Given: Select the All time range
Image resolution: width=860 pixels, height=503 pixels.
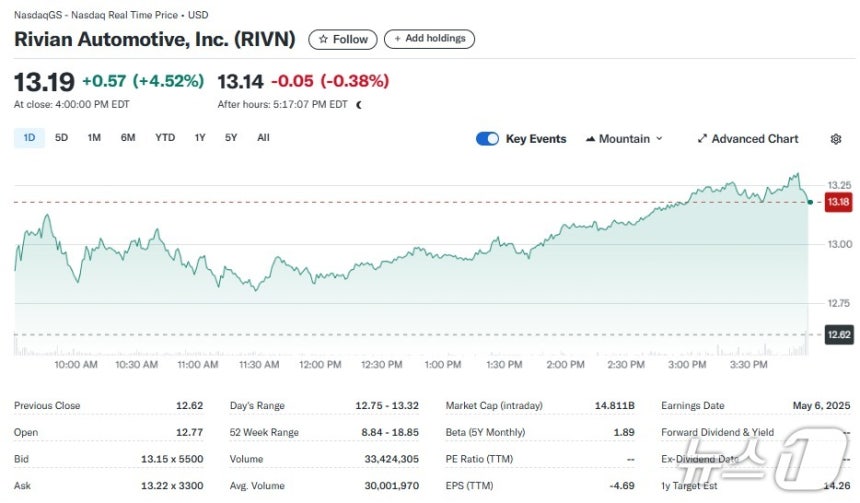Looking at the screenshot, I should [x=263, y=138].
